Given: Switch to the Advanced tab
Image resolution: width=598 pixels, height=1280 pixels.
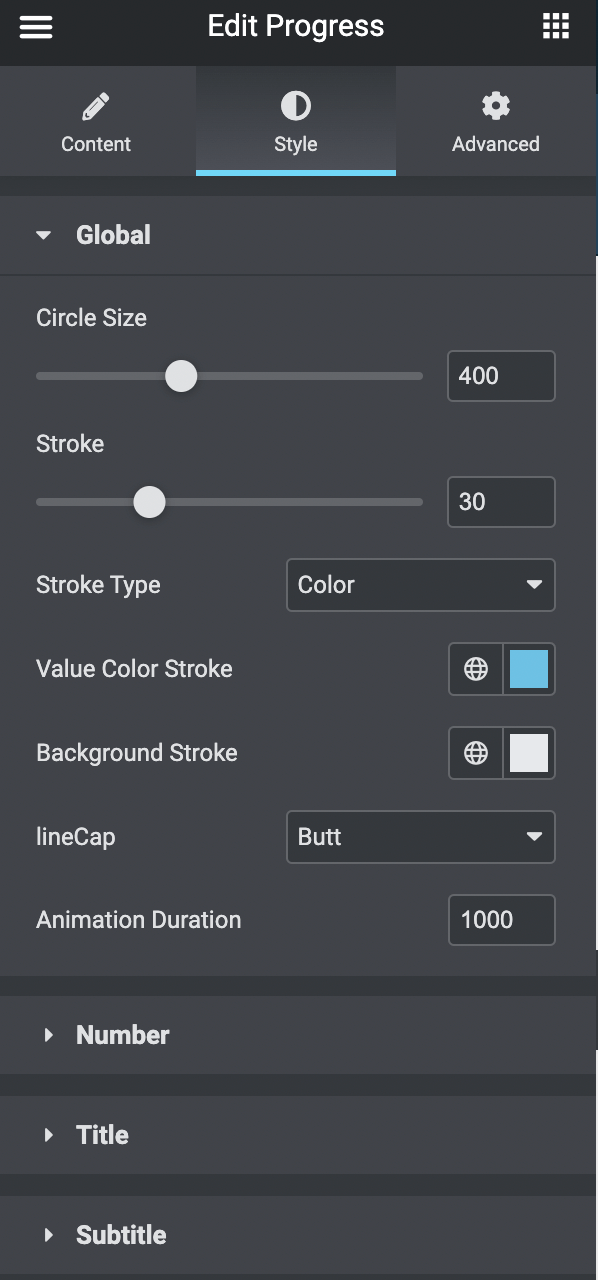Looking at the screenshot, I should click(x=495, y=122).
